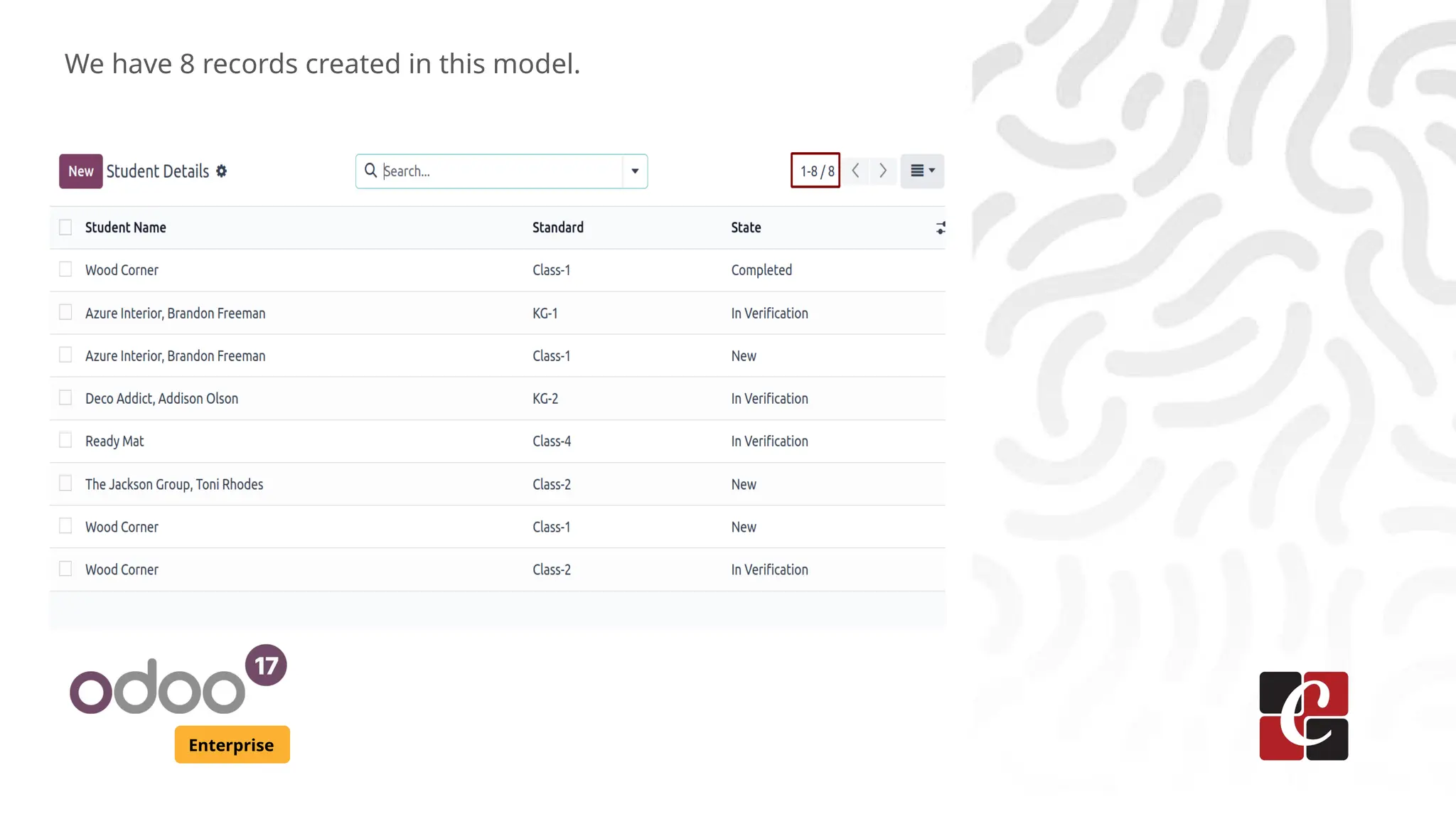Click the red and black company logo
The image size is (1456, 819).
(x=1303, y=716)
